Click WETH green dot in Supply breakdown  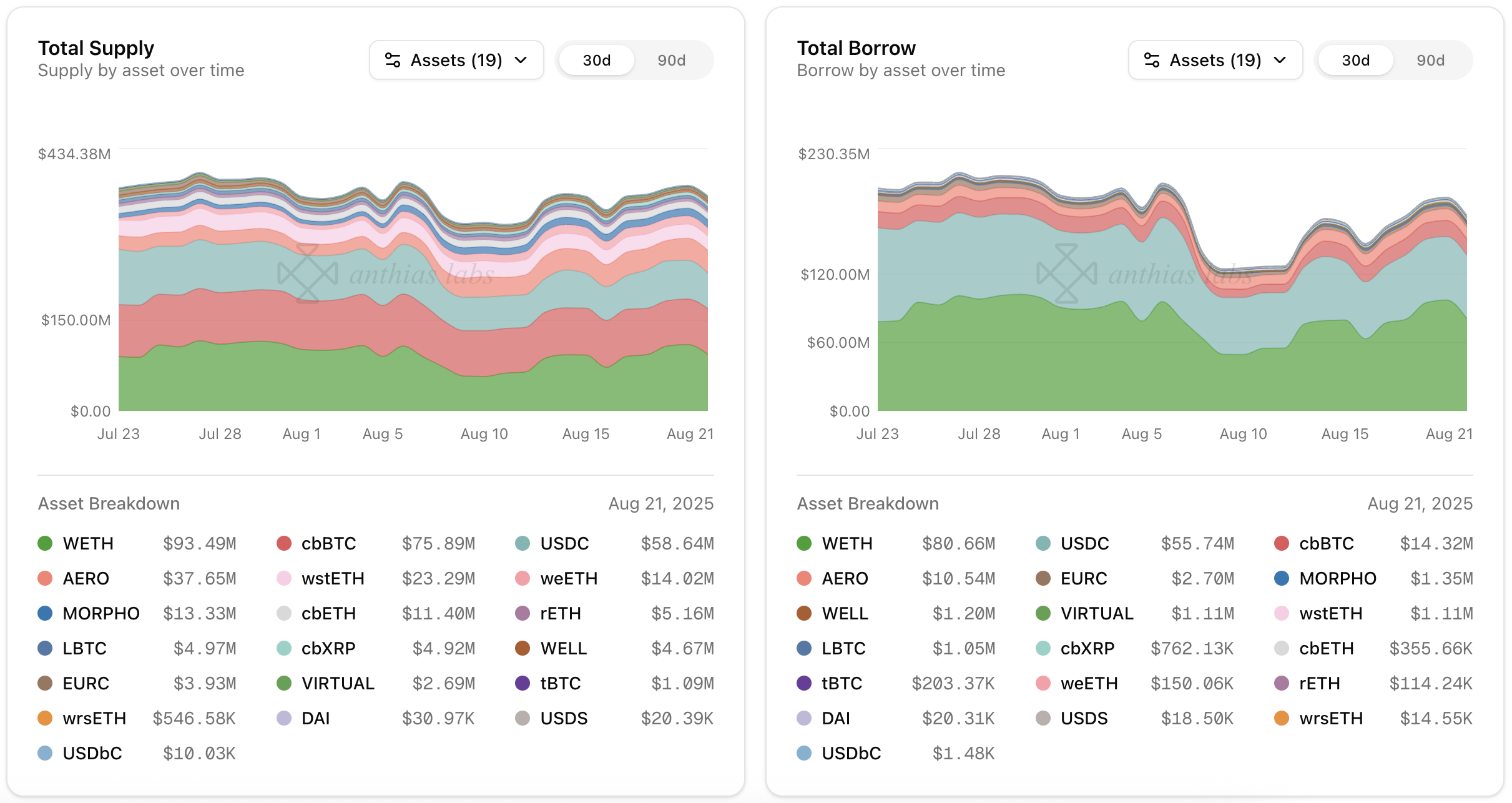45,543
